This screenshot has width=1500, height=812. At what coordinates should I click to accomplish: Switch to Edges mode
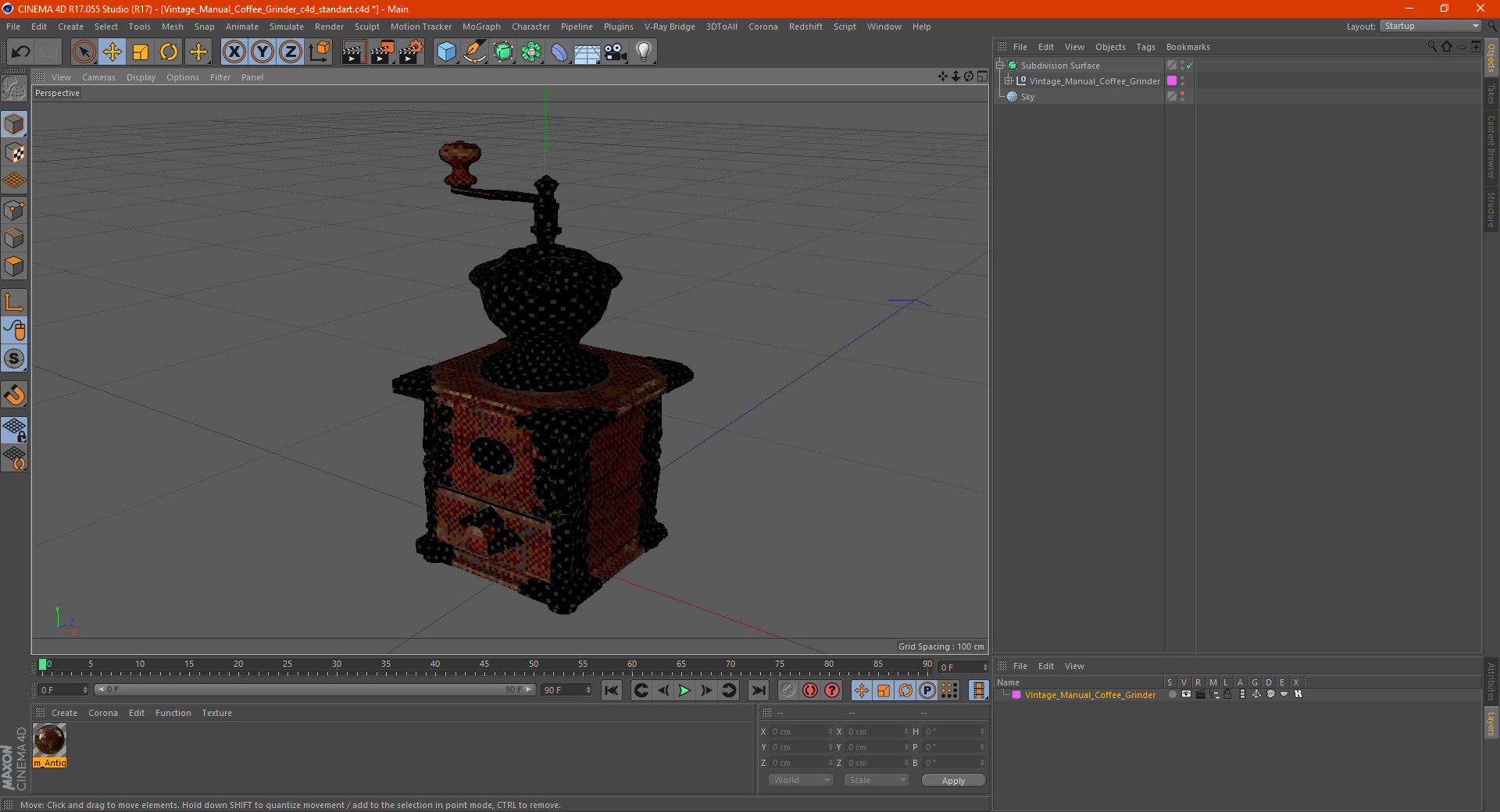tap(14, 238)
